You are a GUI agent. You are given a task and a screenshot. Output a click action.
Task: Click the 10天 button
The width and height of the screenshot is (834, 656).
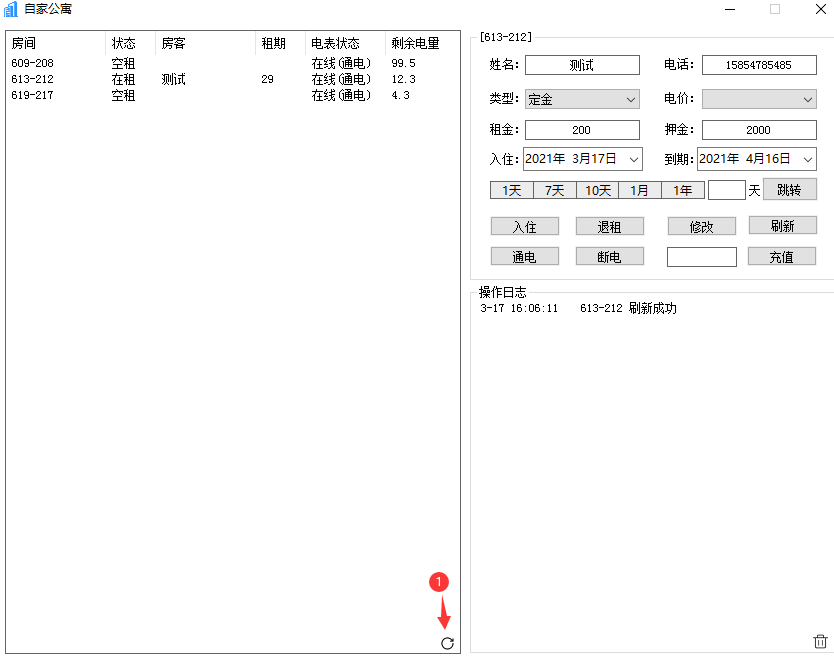[598, 190]
